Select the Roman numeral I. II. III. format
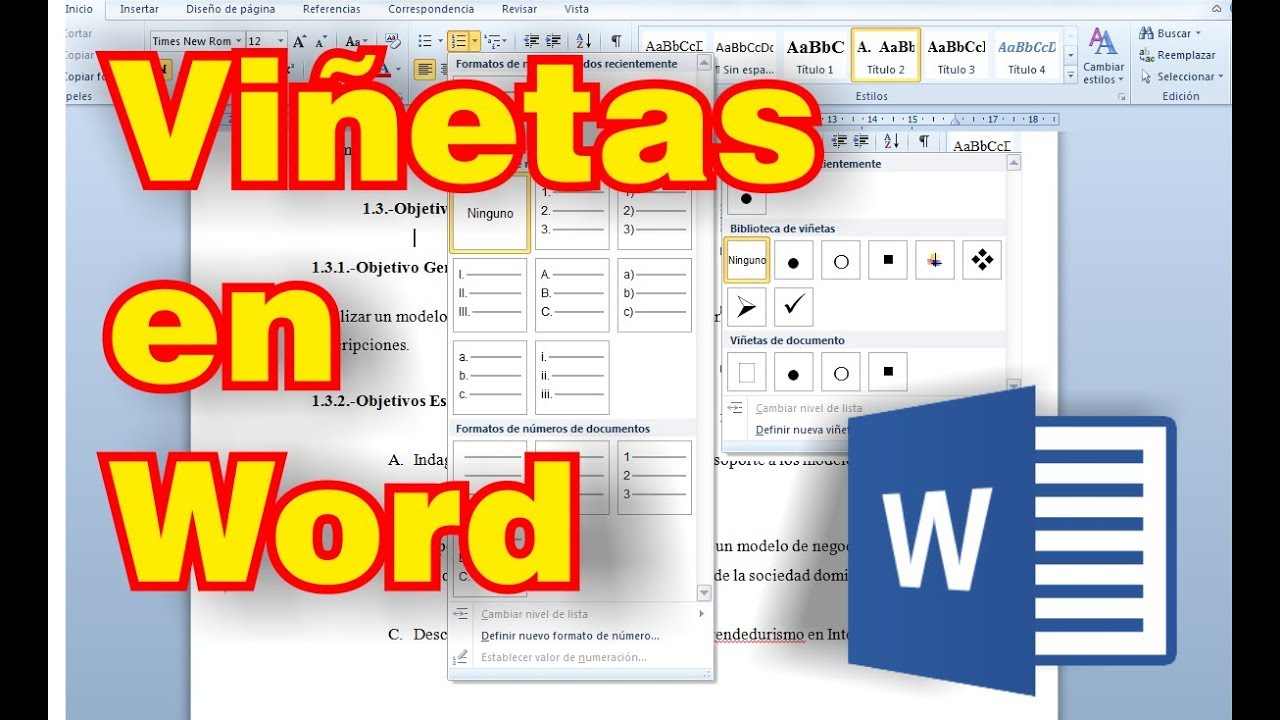The image size is (1280, 720). pos(490,295)
